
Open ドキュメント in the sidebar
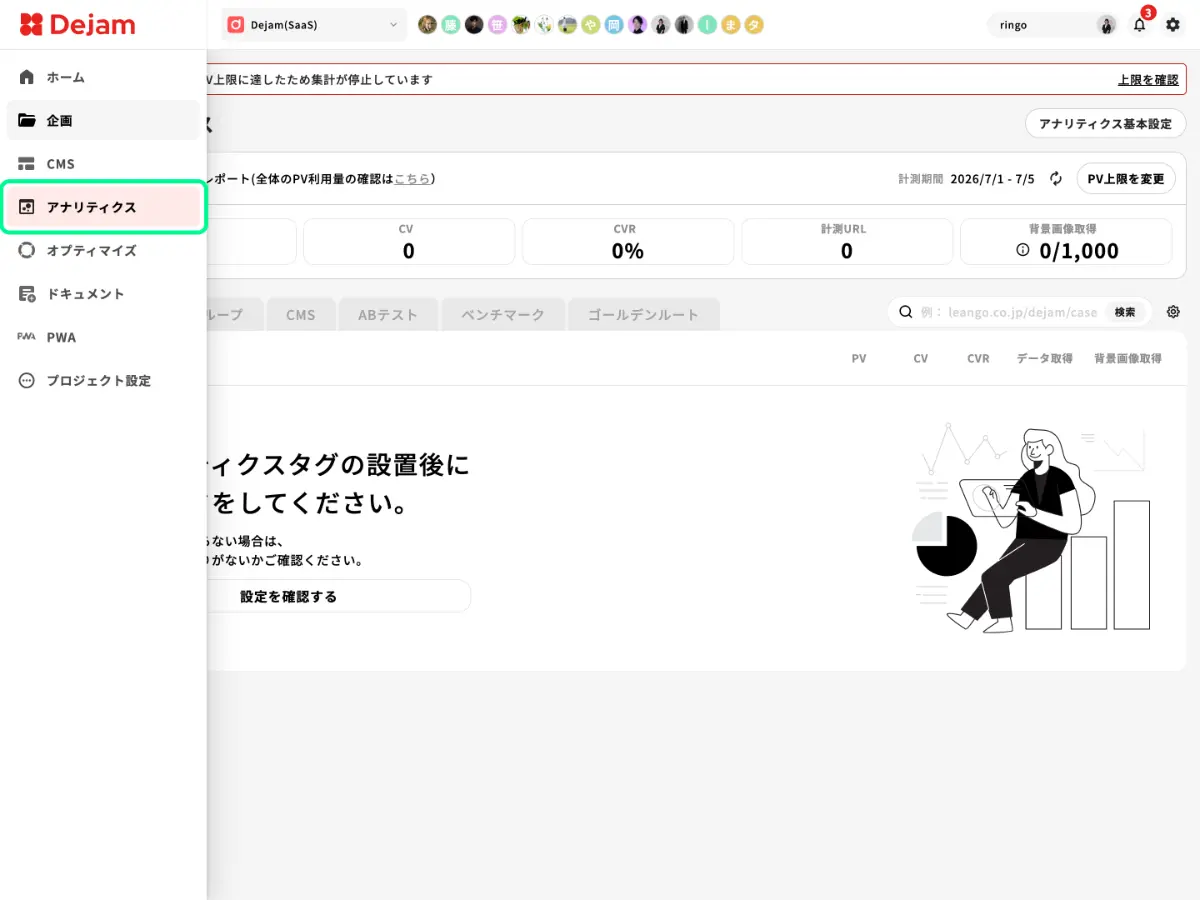(103, 294)
